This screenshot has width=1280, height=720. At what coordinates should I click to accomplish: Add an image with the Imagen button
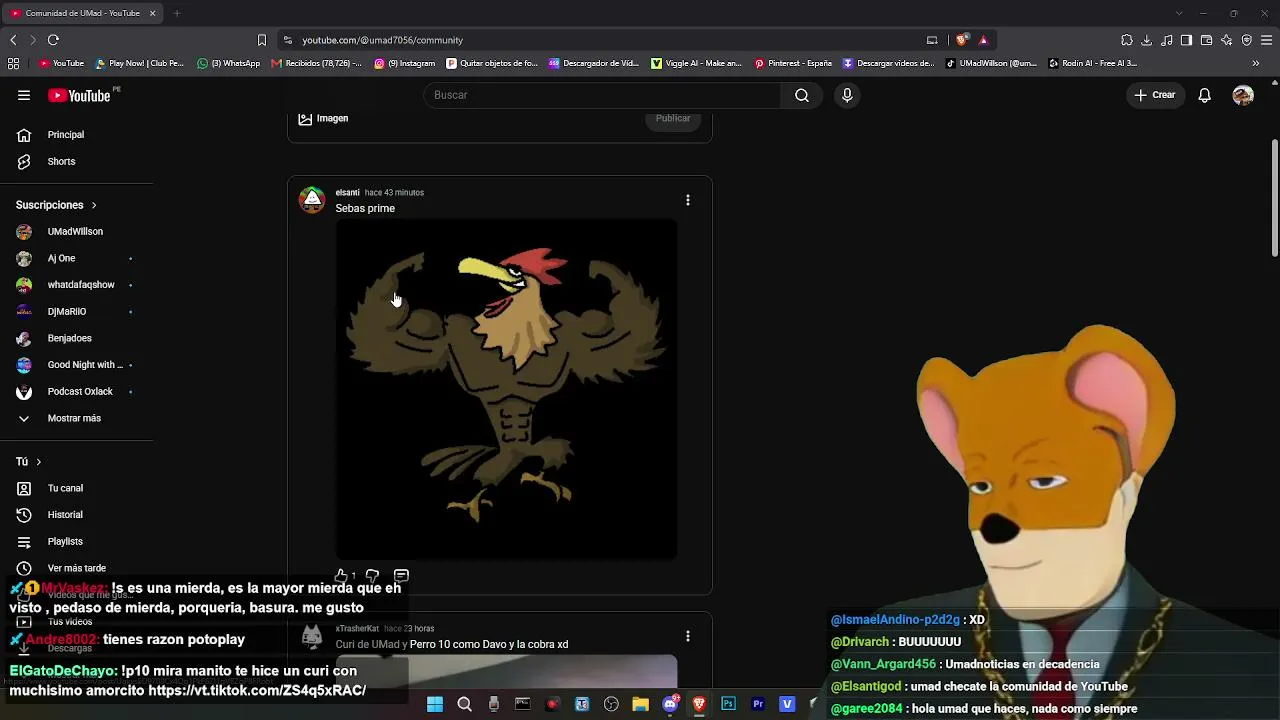pos(323,118)
